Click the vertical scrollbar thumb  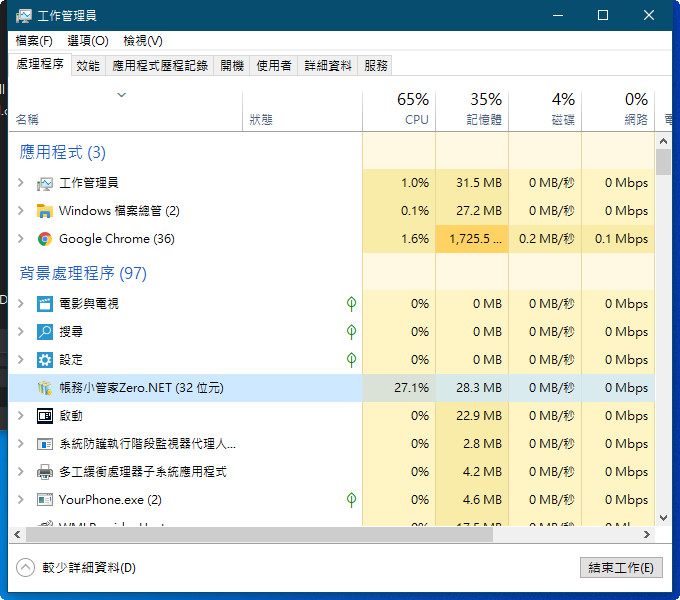tap(663, 162)
